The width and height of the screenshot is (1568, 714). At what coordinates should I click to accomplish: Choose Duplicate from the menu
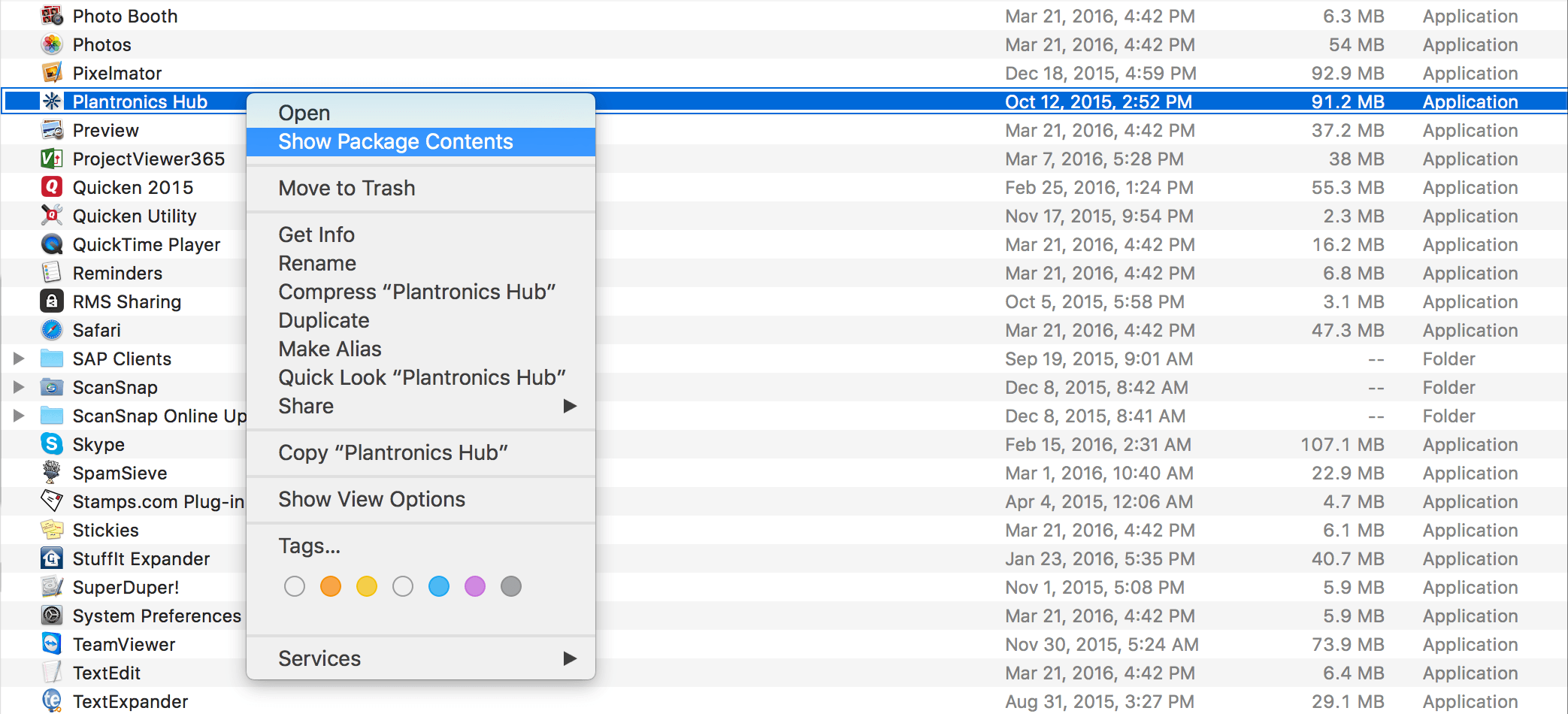pyautogui.click(x=421, y=320)
